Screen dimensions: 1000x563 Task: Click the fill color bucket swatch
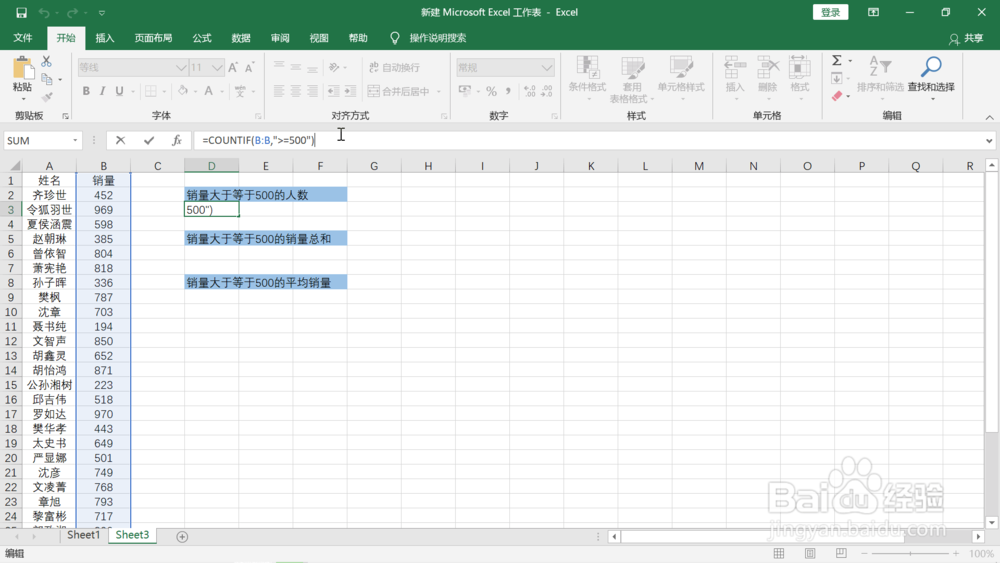tap(183, 91)
